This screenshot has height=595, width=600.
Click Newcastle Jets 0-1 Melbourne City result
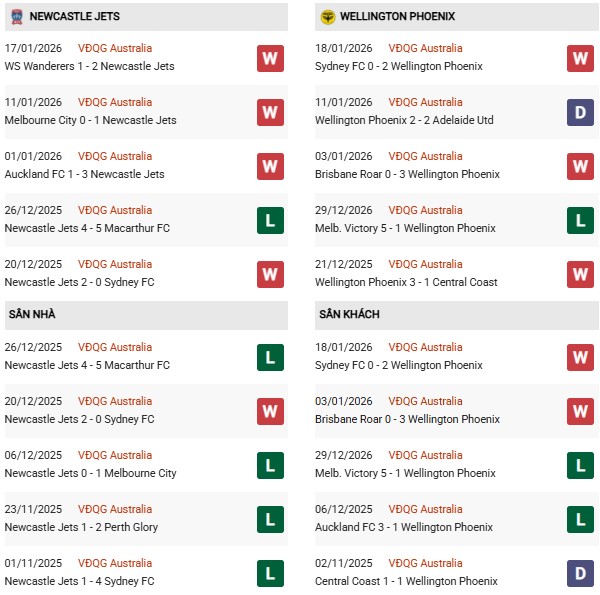coord(91,473)
